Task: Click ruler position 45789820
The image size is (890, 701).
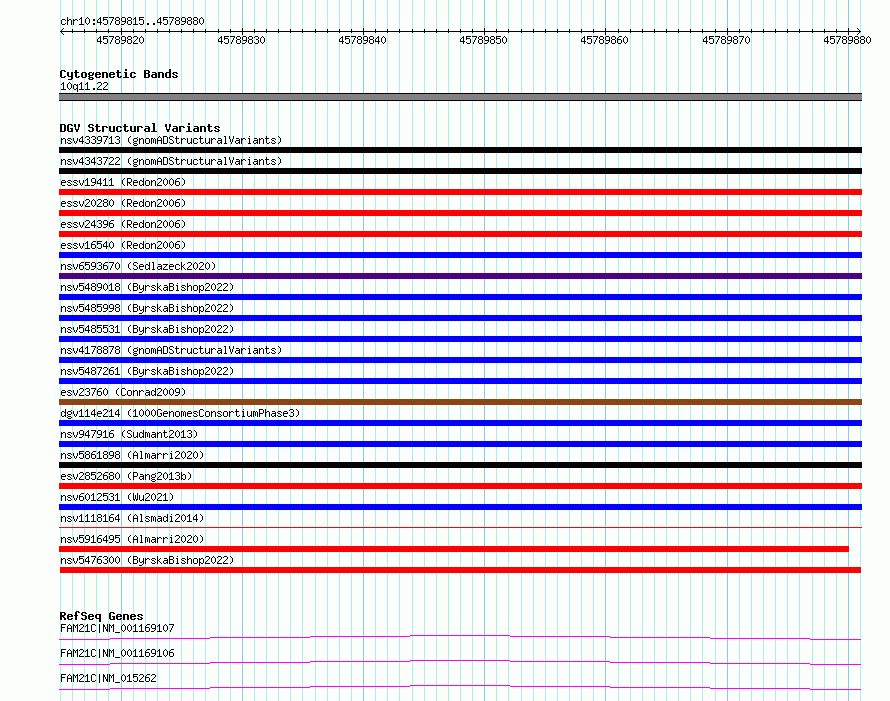Action: (x=120, y=40)
